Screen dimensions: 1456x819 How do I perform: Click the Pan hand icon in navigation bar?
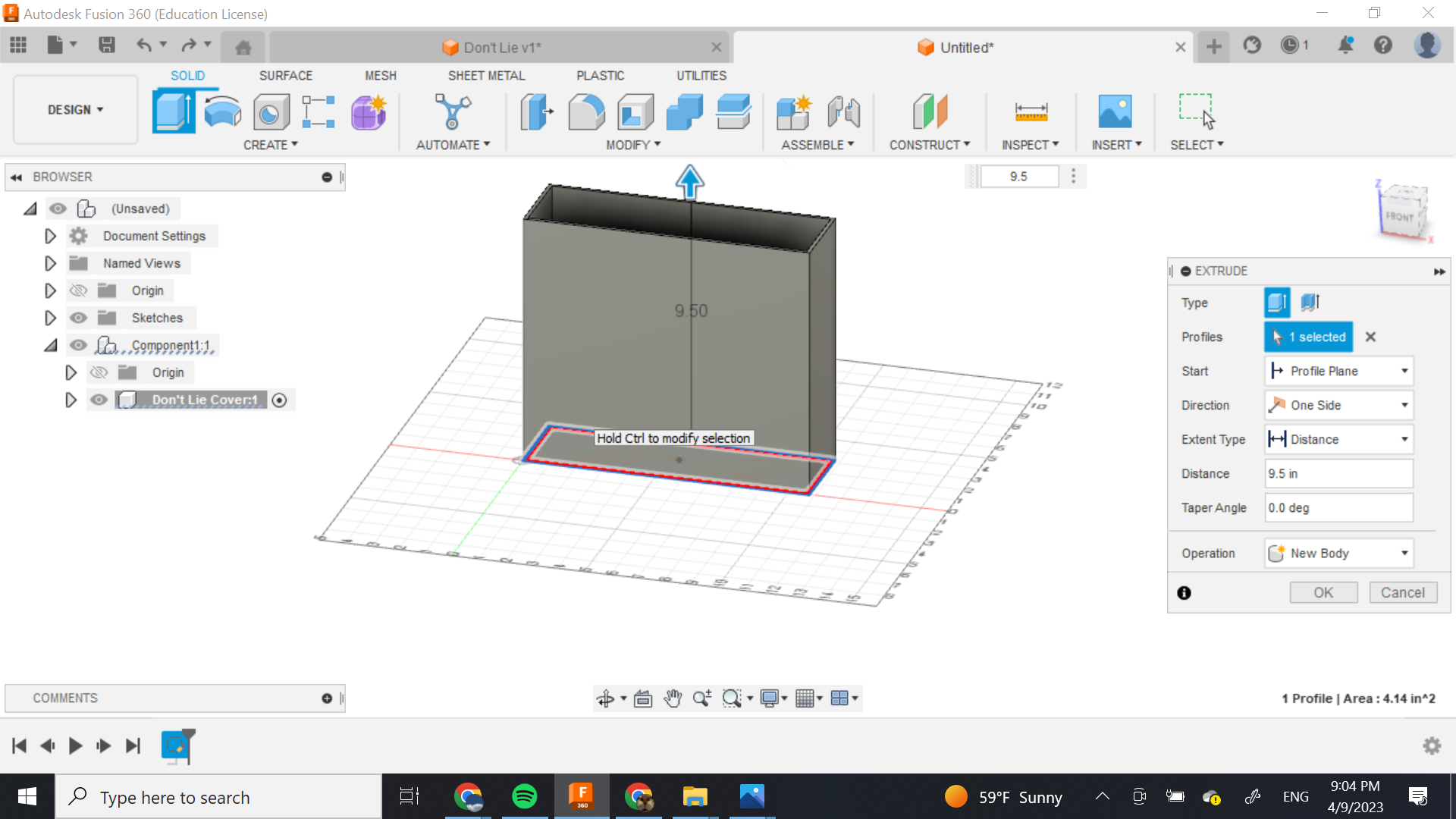pyautogui.click(x=673, y=698)
